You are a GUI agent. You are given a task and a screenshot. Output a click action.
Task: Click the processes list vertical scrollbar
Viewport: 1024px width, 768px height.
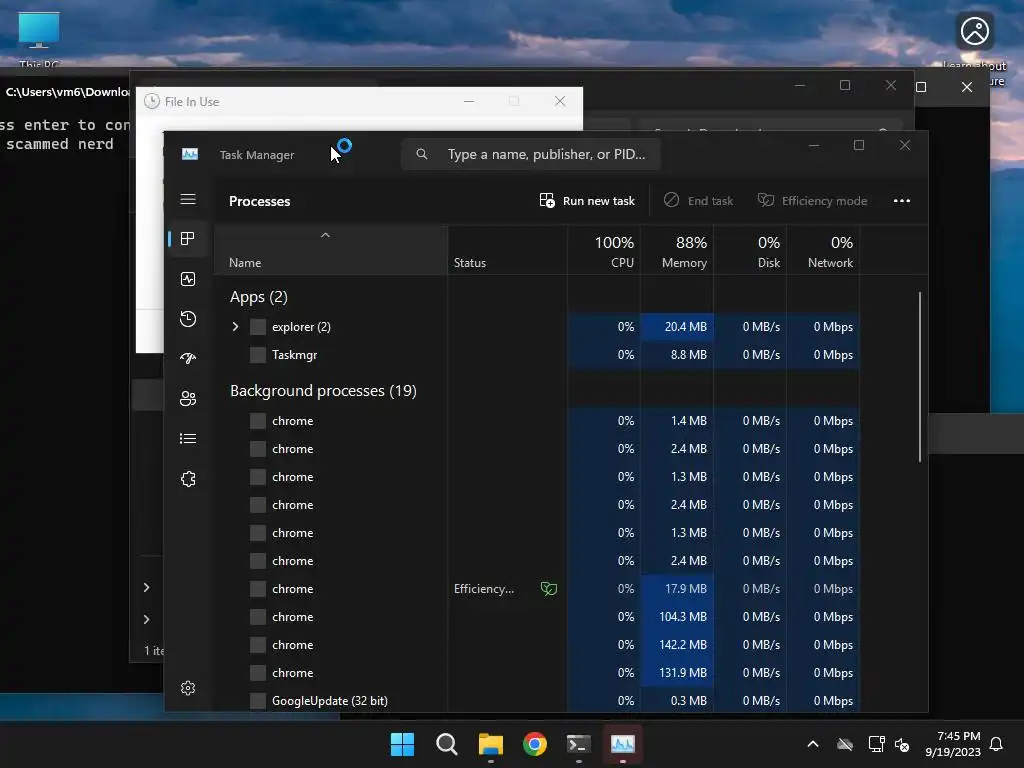pos(920,377)
